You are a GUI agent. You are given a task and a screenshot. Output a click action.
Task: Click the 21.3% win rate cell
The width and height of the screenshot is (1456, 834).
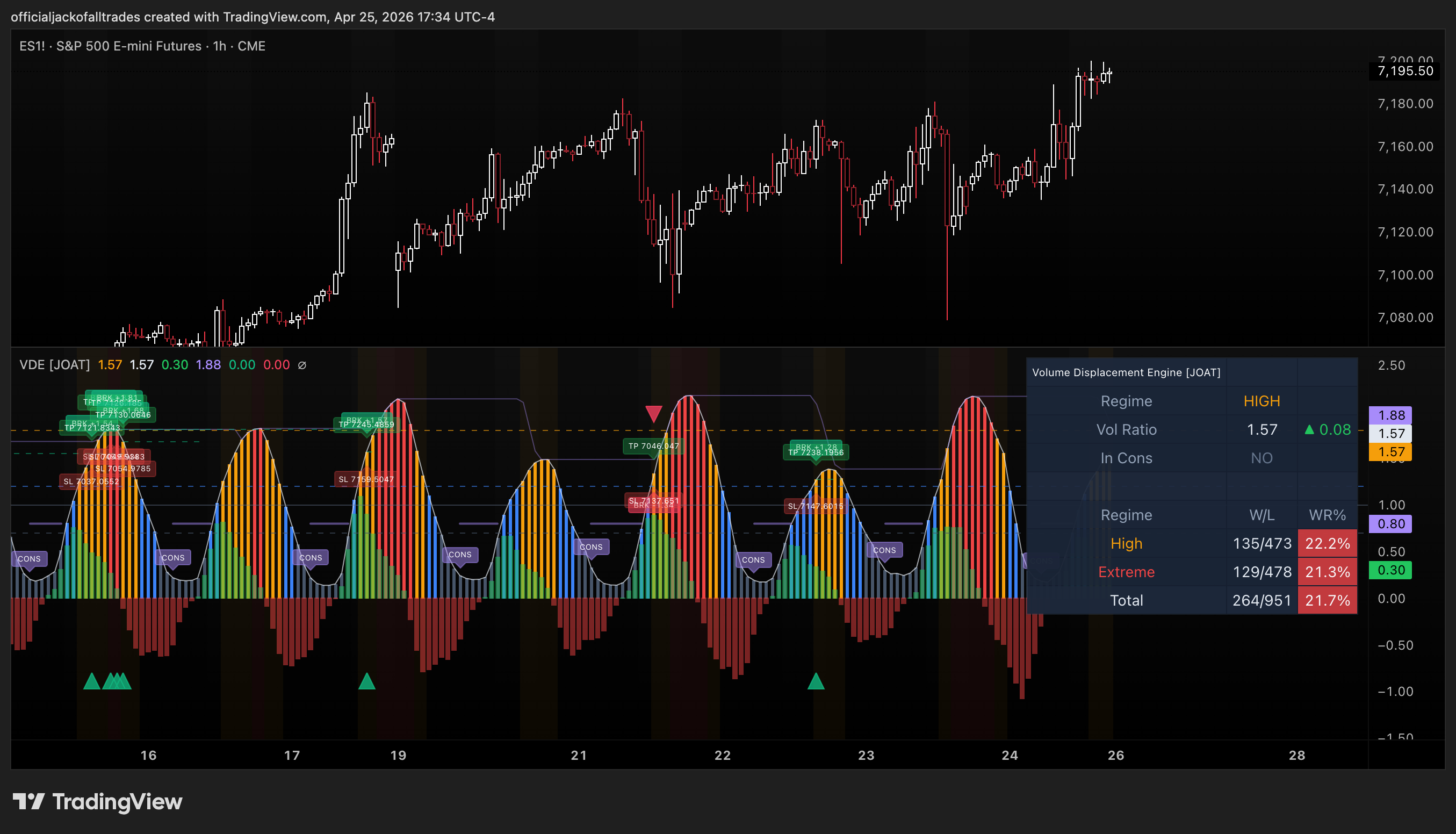coord(1327,572)
